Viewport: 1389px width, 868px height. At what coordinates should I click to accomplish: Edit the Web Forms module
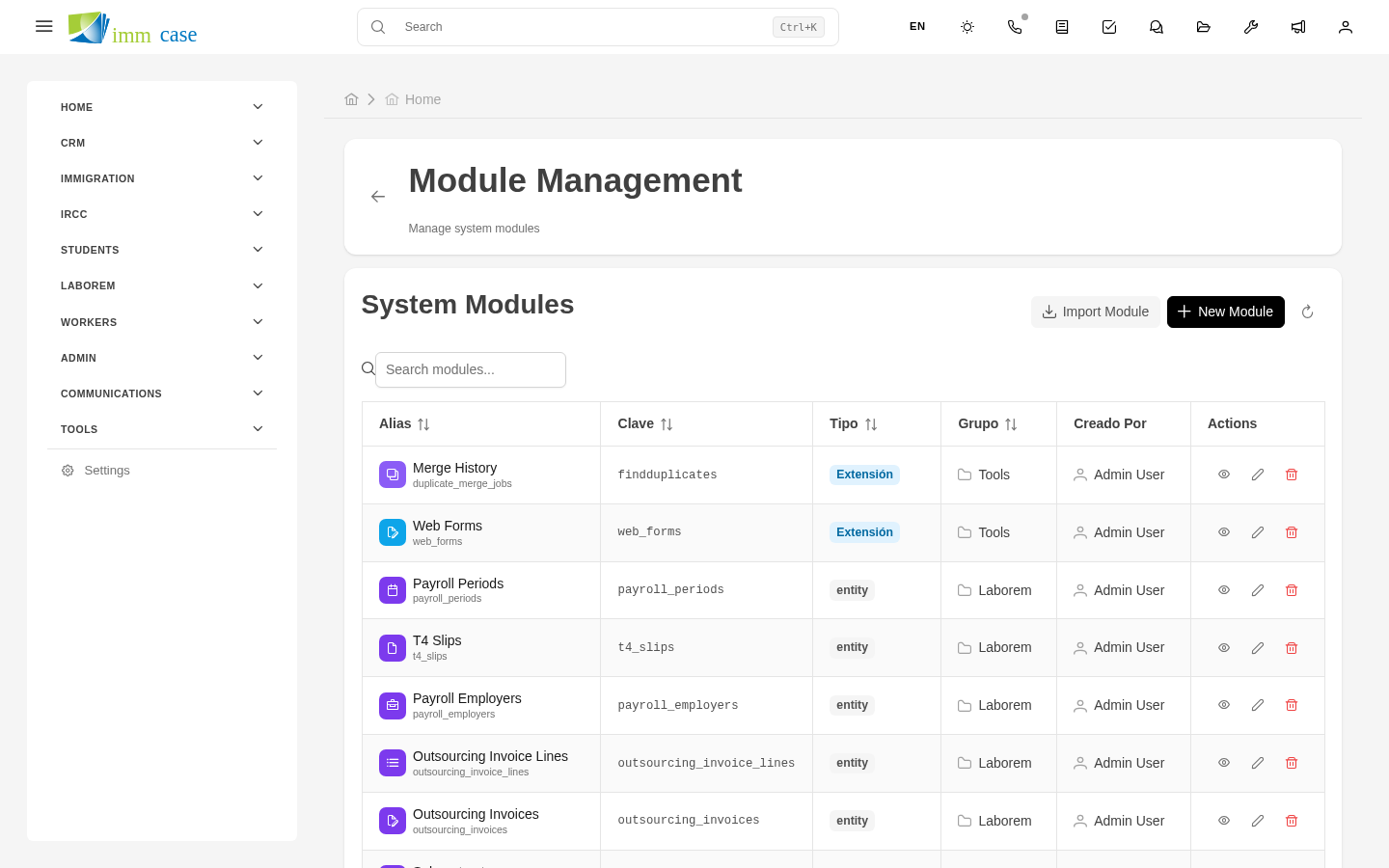coord(1258,532)
